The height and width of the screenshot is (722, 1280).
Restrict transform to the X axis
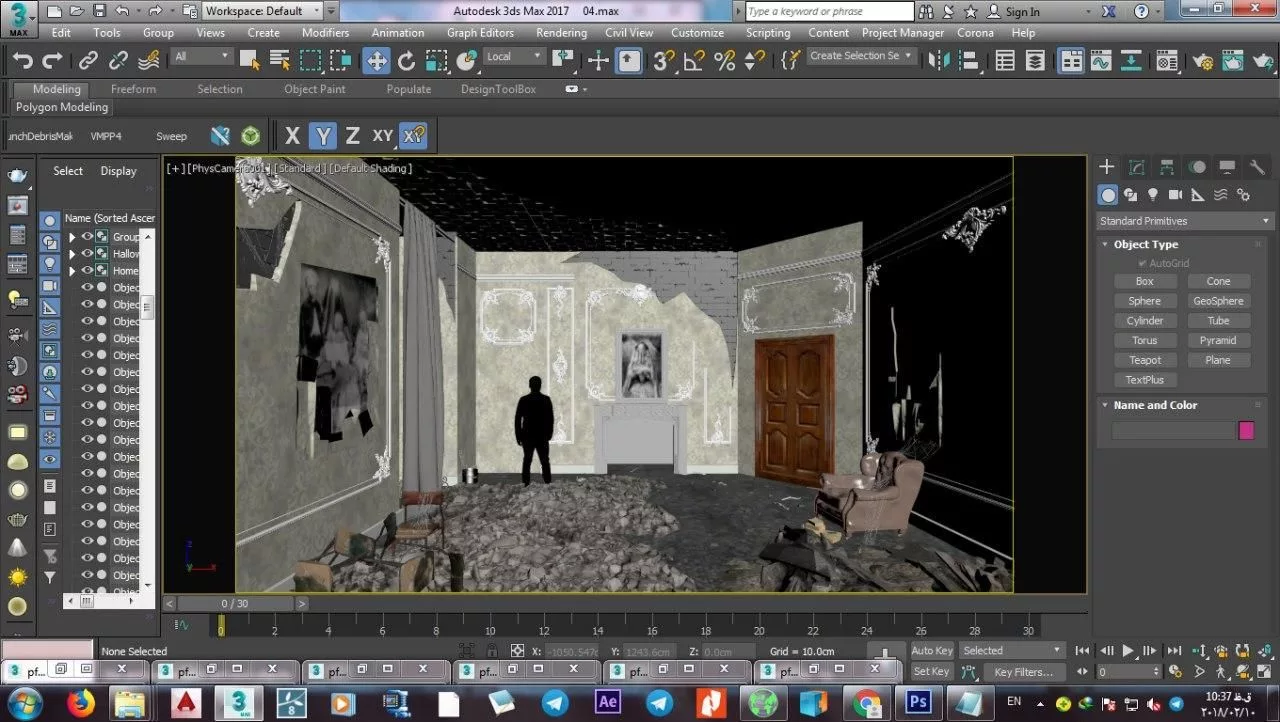coord(292,136)
